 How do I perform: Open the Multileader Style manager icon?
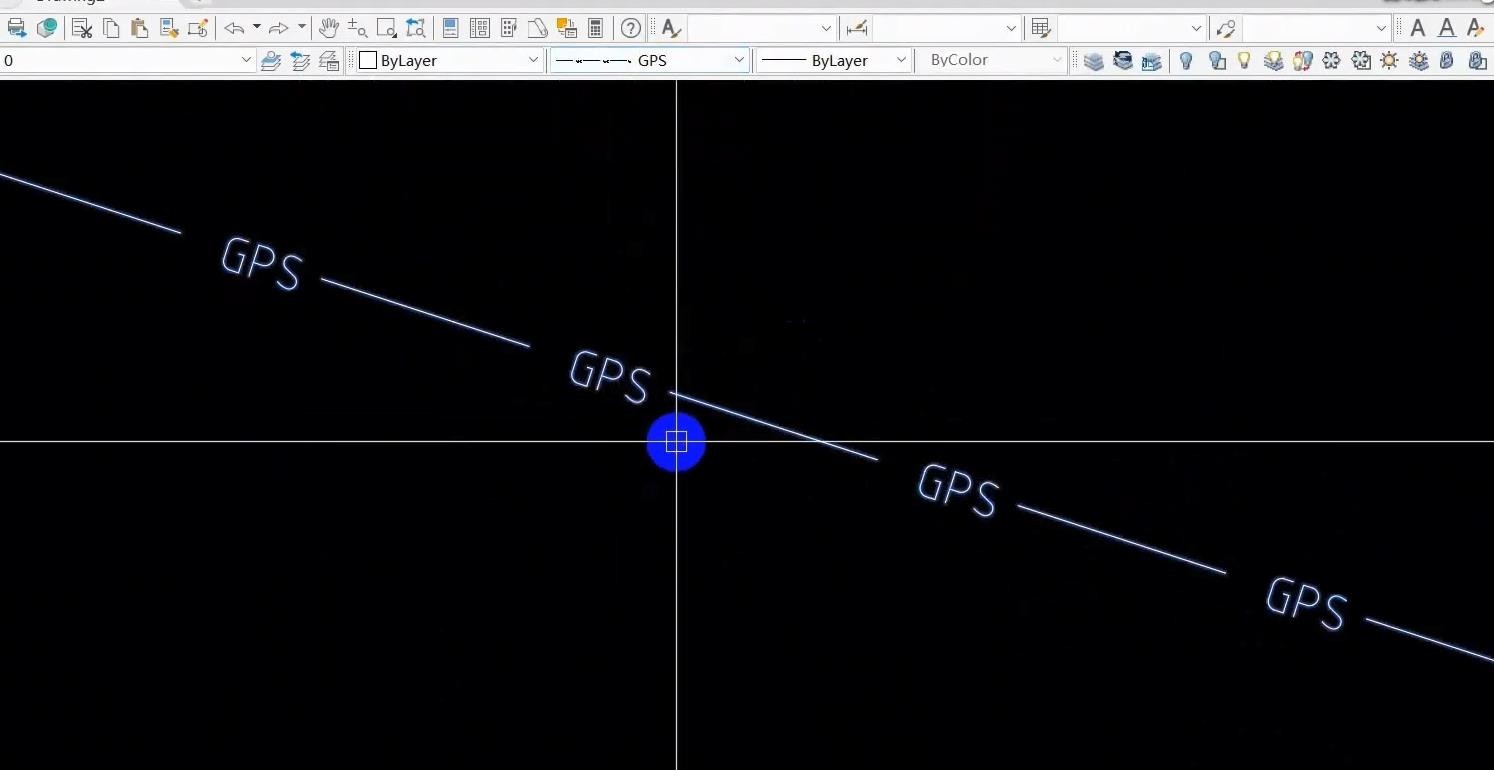[1226, 28]
